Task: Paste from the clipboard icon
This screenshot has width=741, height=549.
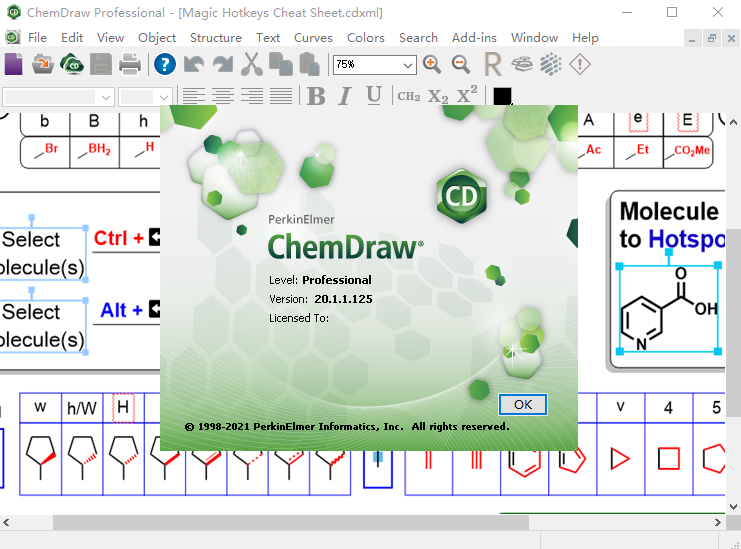Action: [x=310, y=64]
